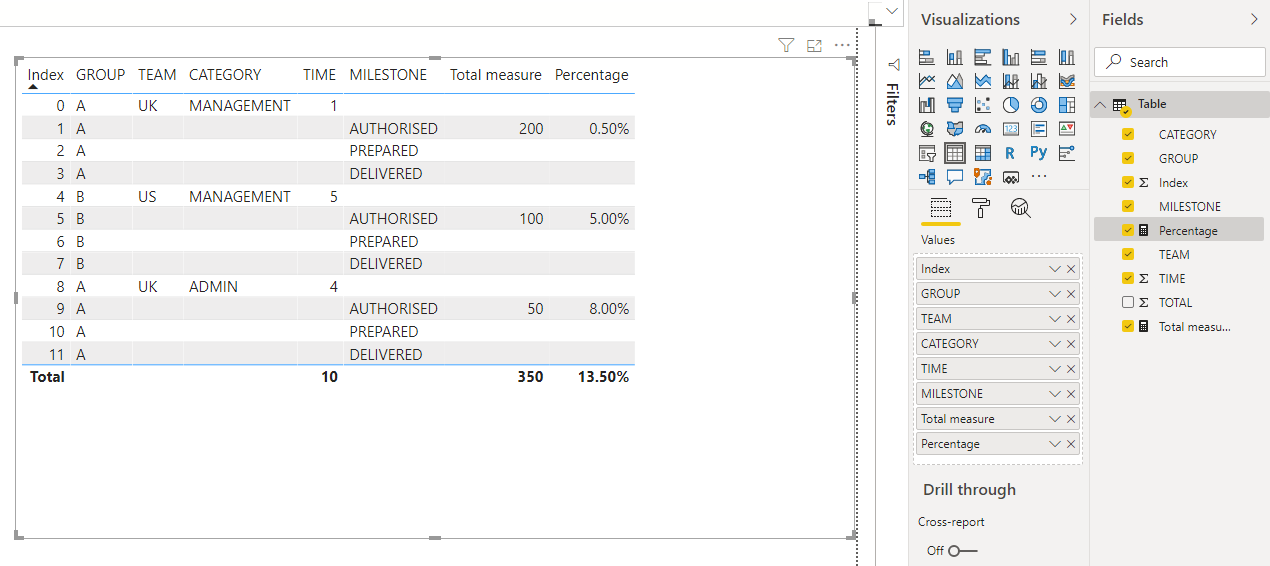Uncheck the MILESTONE field checkbox

click(1128, 206)
